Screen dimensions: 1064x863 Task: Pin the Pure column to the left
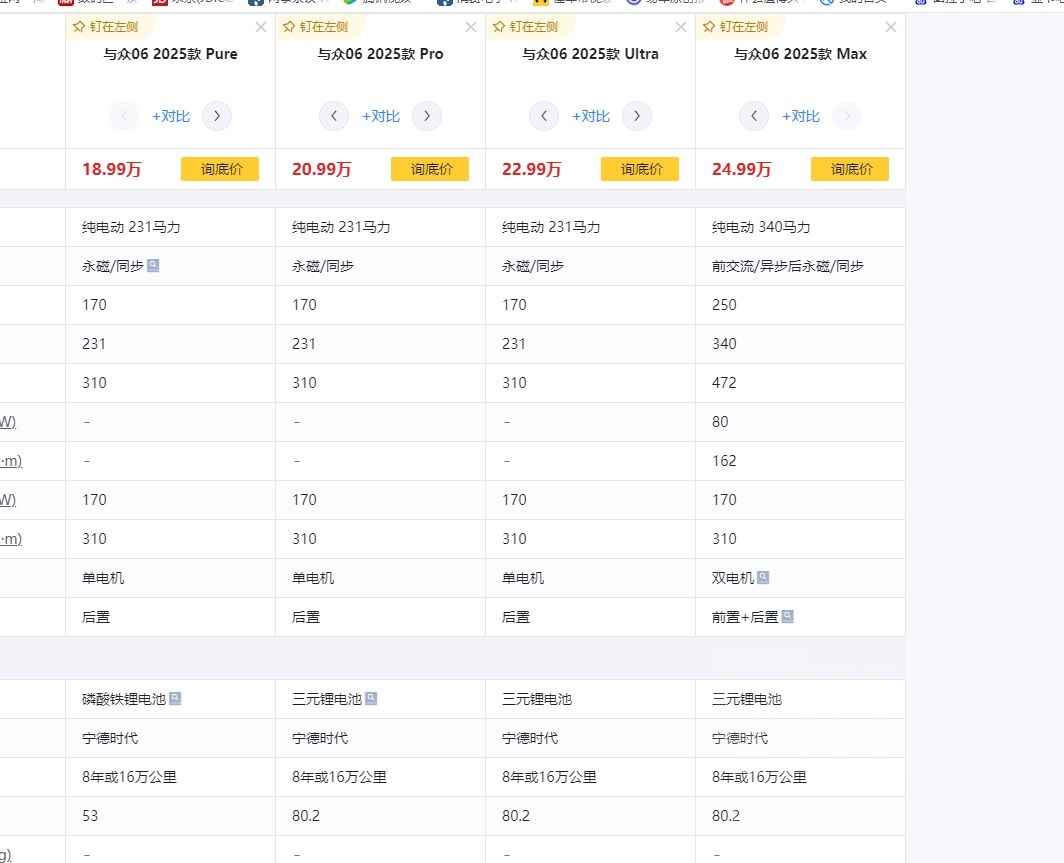click(106, 27)
